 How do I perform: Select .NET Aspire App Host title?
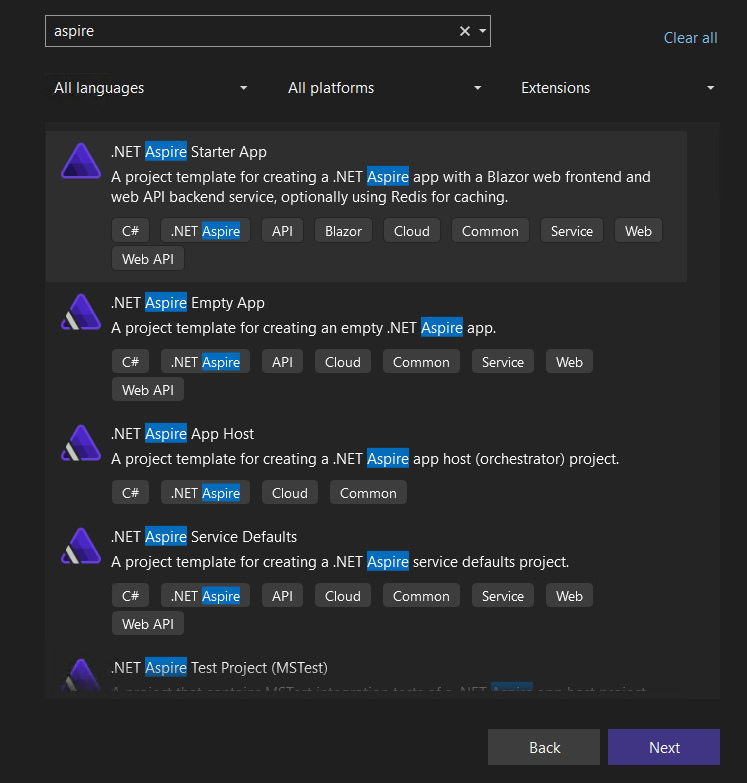point(182,433)
